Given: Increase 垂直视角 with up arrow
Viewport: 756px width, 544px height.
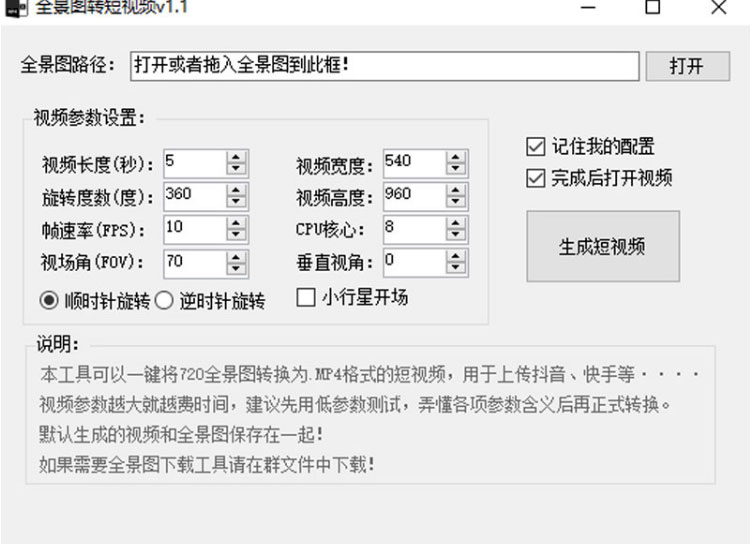Looking at the screenshot, I should (456, 256).
